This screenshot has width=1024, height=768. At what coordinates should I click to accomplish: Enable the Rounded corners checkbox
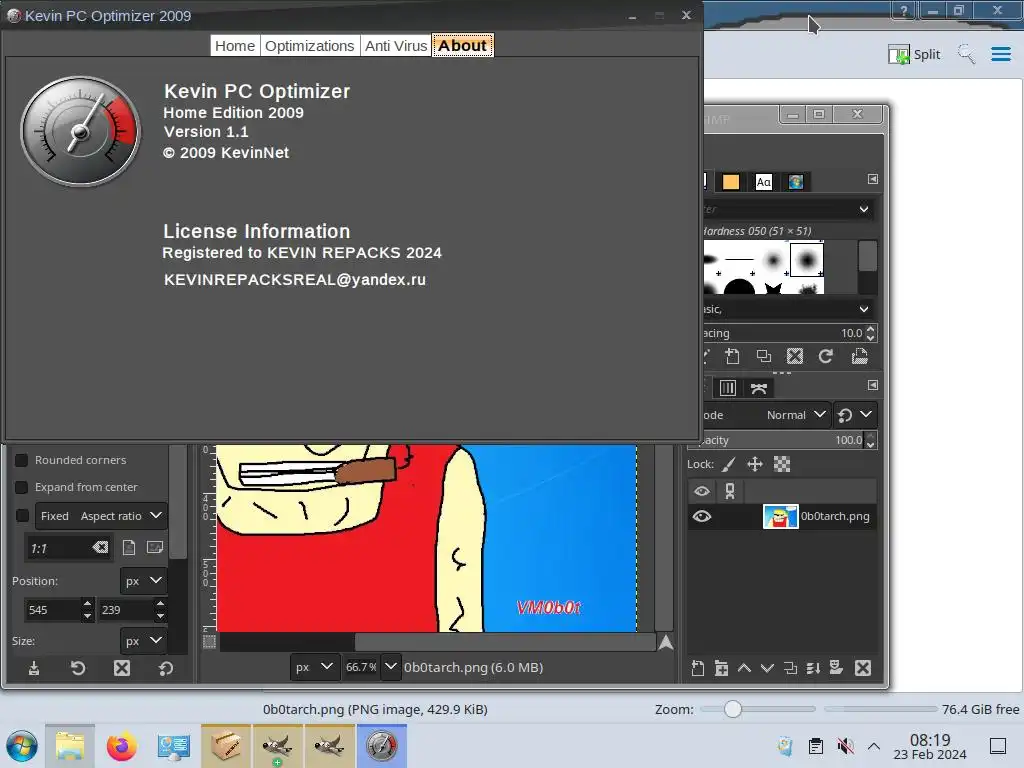point(22,460)
